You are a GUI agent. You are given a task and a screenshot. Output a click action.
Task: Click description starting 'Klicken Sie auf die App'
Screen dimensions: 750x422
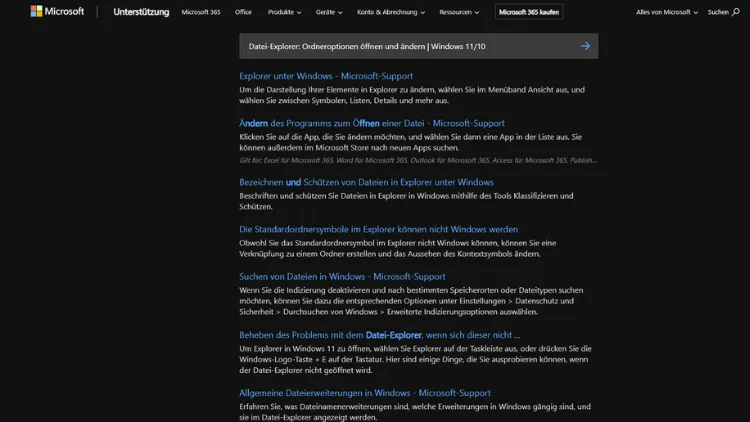tap(410, 142)
